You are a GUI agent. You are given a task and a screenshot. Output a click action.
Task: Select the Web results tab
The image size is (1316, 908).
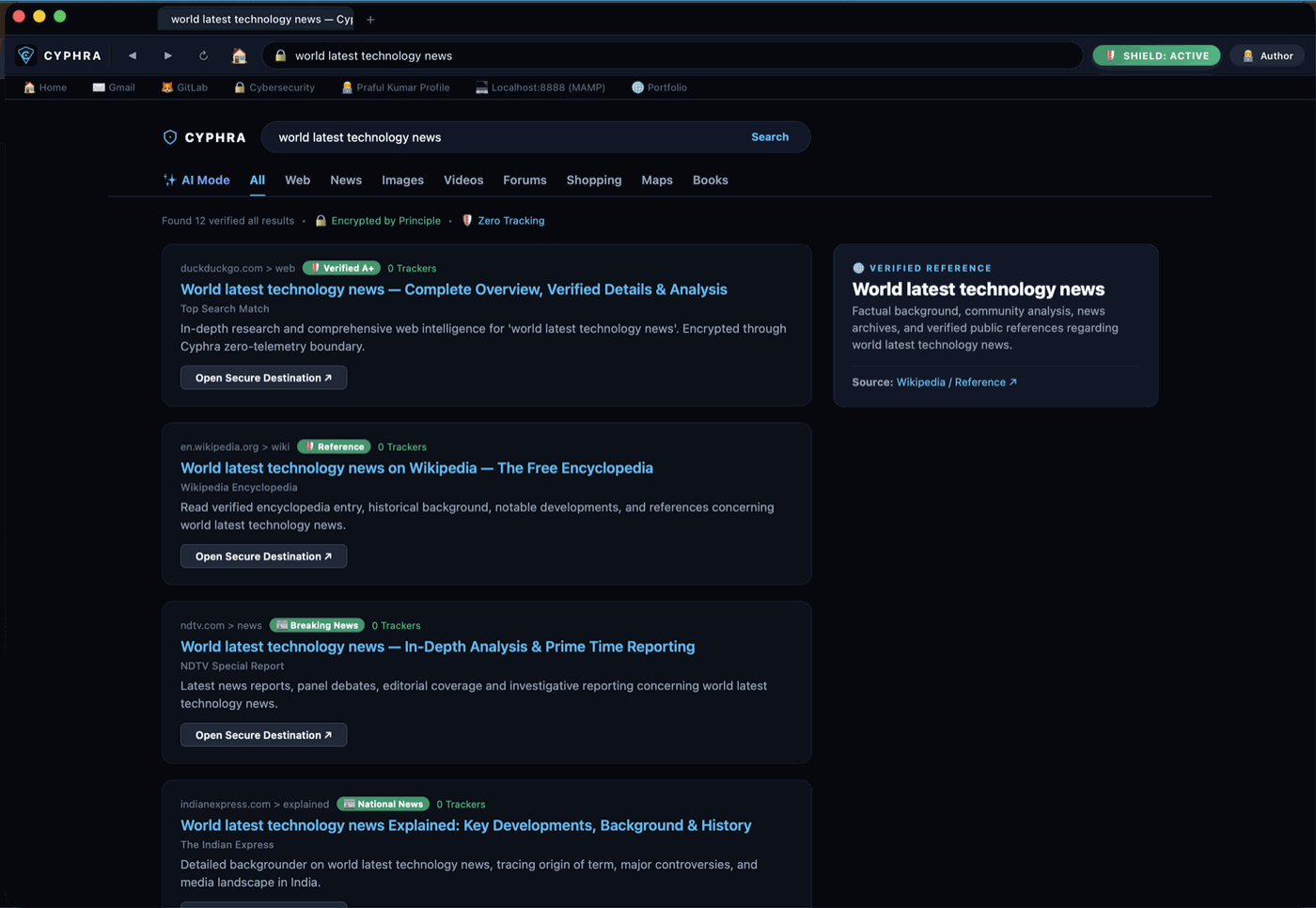(x=297, y=180)
